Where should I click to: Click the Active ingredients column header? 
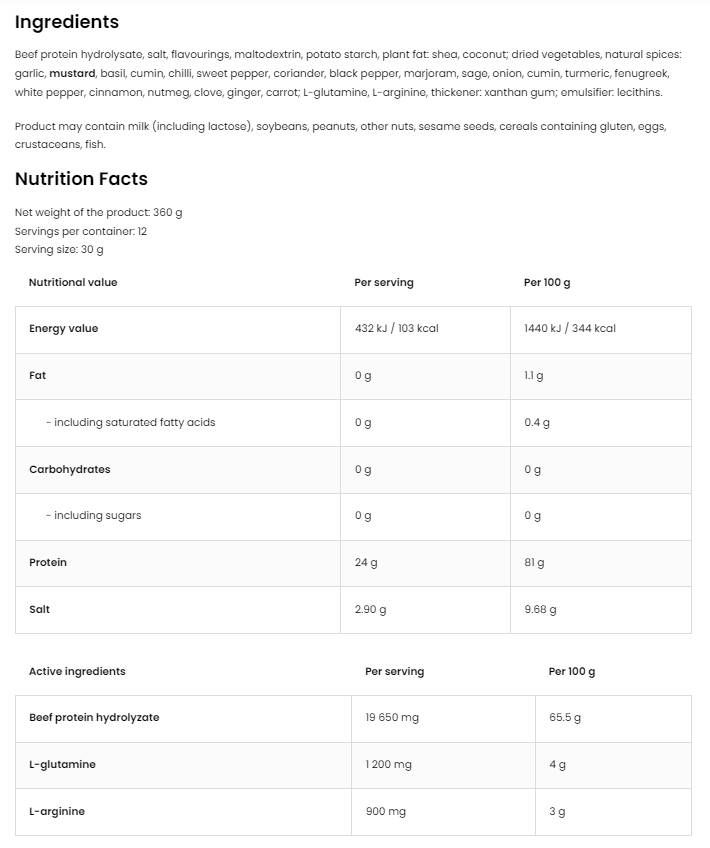click(77, 671)
